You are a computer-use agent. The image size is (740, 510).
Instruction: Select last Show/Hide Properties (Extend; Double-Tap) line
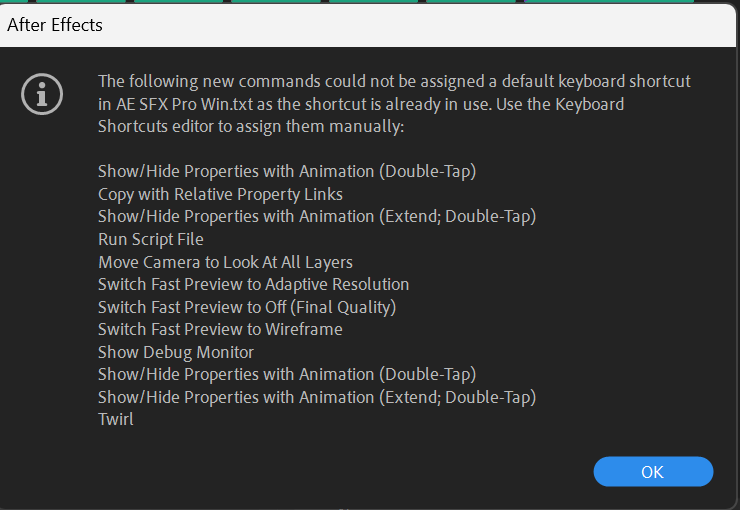pyautogui.click(x=317, y=397)
